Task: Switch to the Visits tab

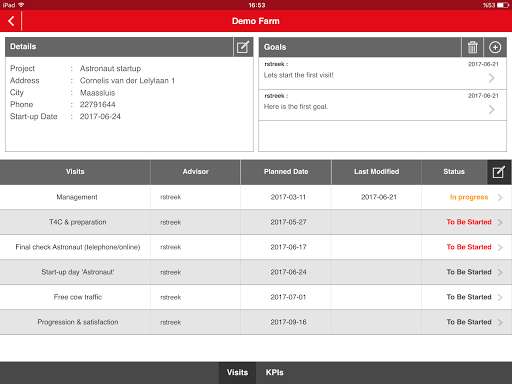Action: [237, 373]
